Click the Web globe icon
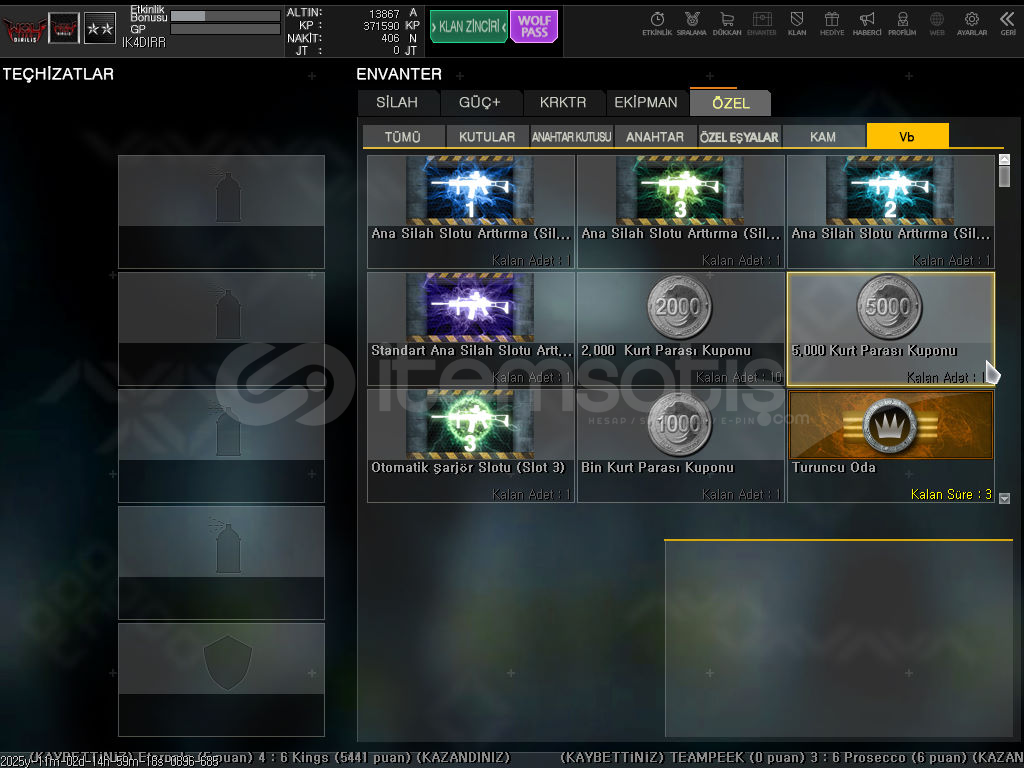This screenshot has height=768, width=1024. pos(936,24)
